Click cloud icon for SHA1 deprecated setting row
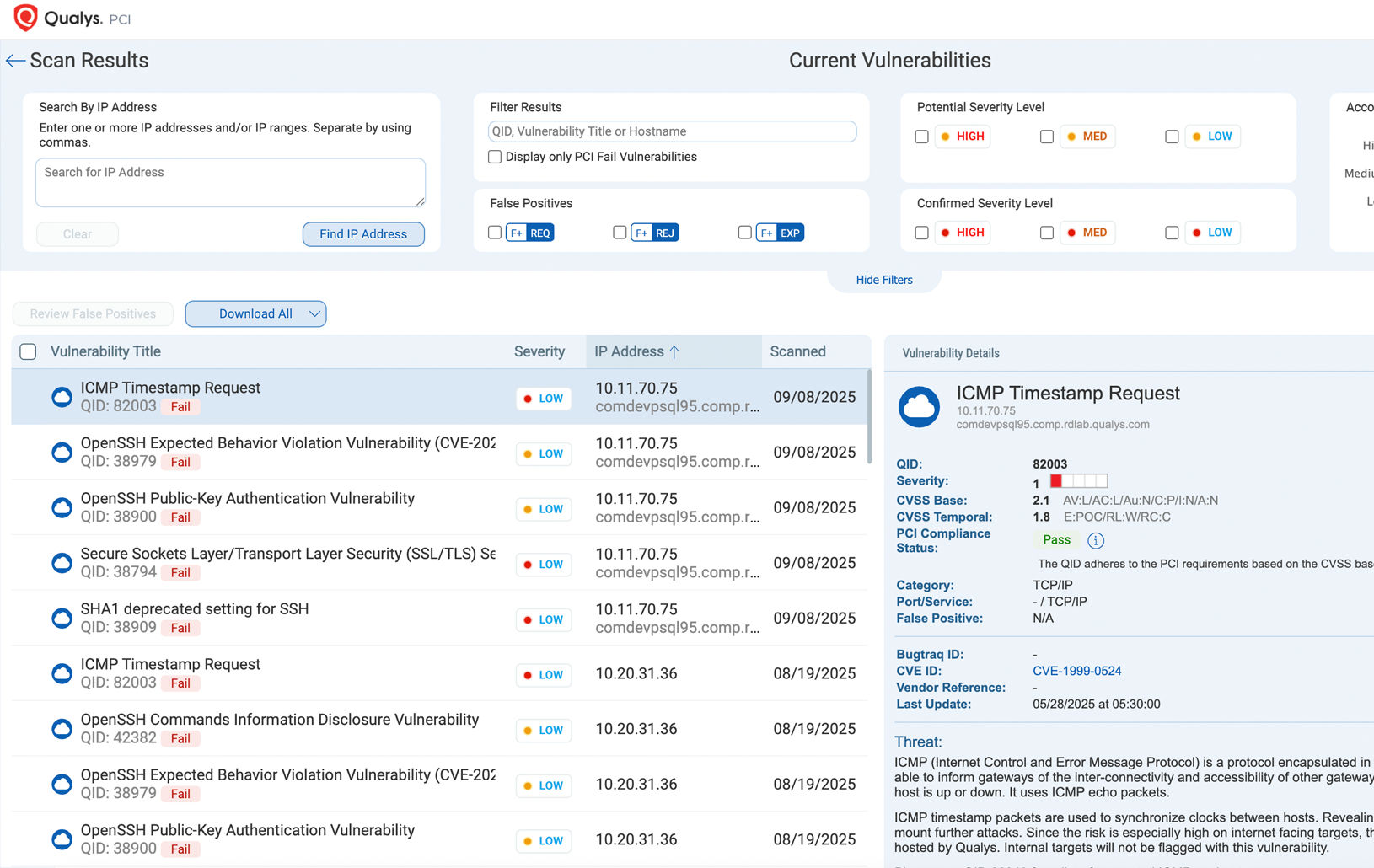This screenshot has width=1374, height=868. 62,619
